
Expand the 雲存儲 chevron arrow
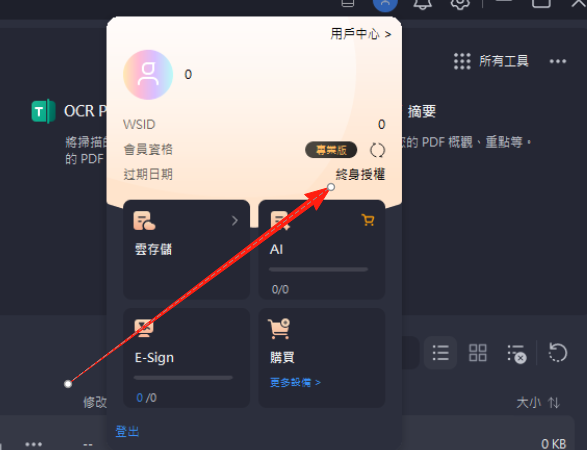[x=235, y=221]
